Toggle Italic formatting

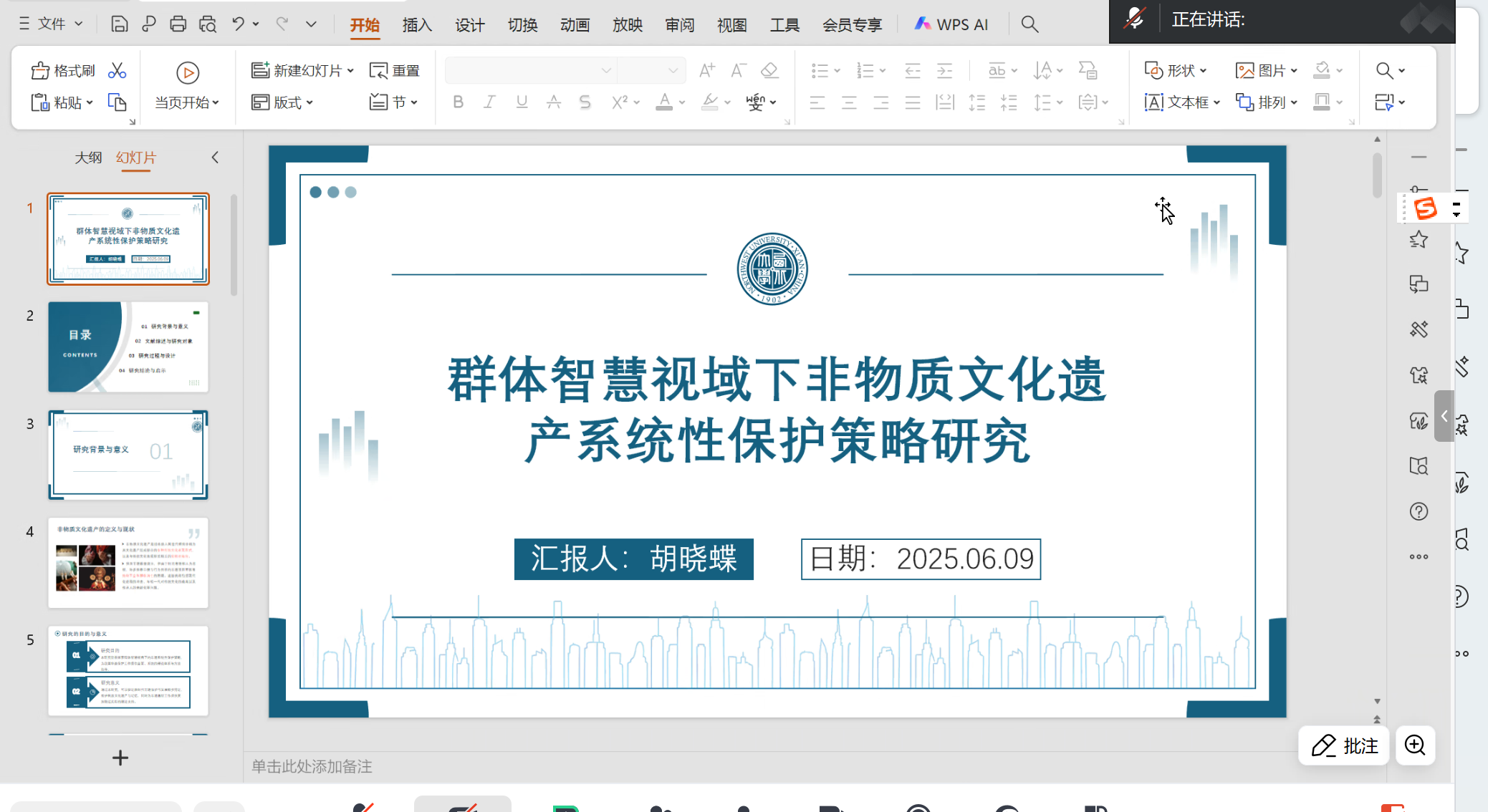tap(489, 102)
